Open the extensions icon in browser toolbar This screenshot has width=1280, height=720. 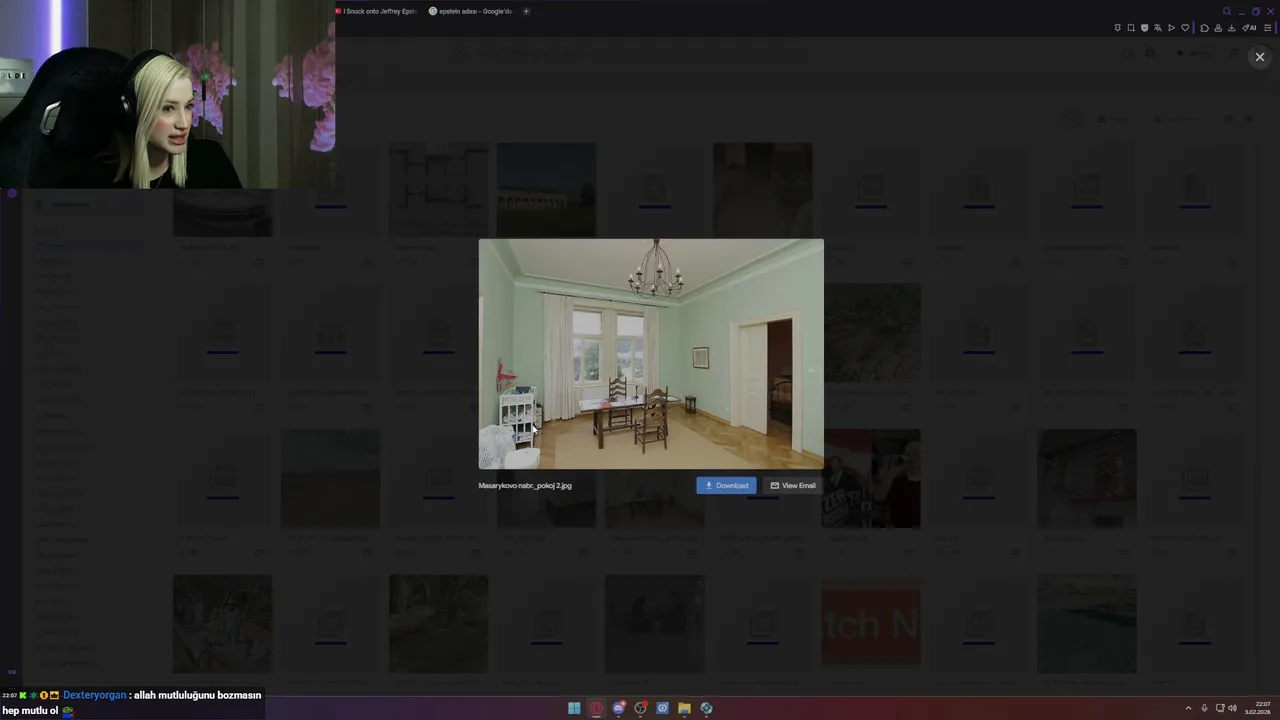[x=1204, y=28]
